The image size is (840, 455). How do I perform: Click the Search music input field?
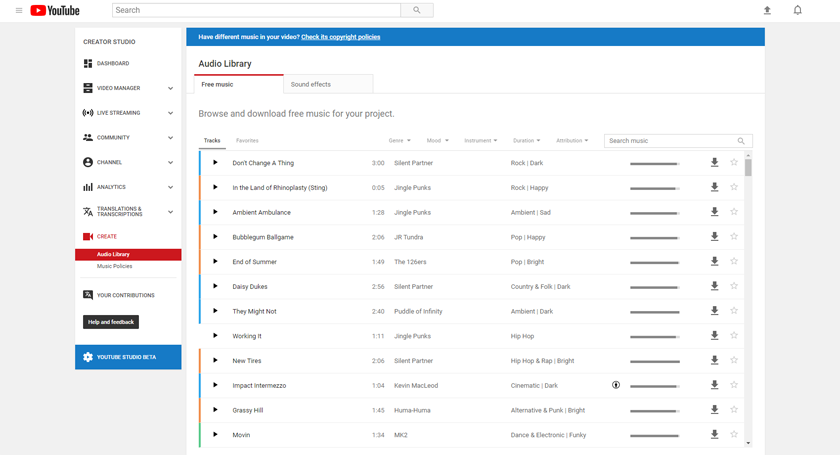click(671, 141)
